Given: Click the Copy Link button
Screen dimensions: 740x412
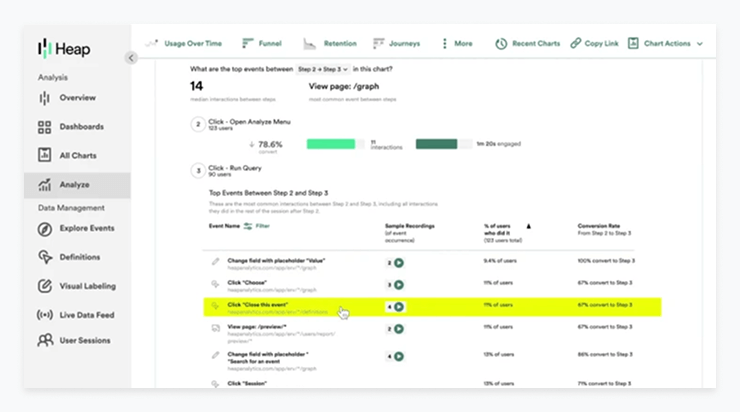Looking at the screenshot, I should pos(597,44).
